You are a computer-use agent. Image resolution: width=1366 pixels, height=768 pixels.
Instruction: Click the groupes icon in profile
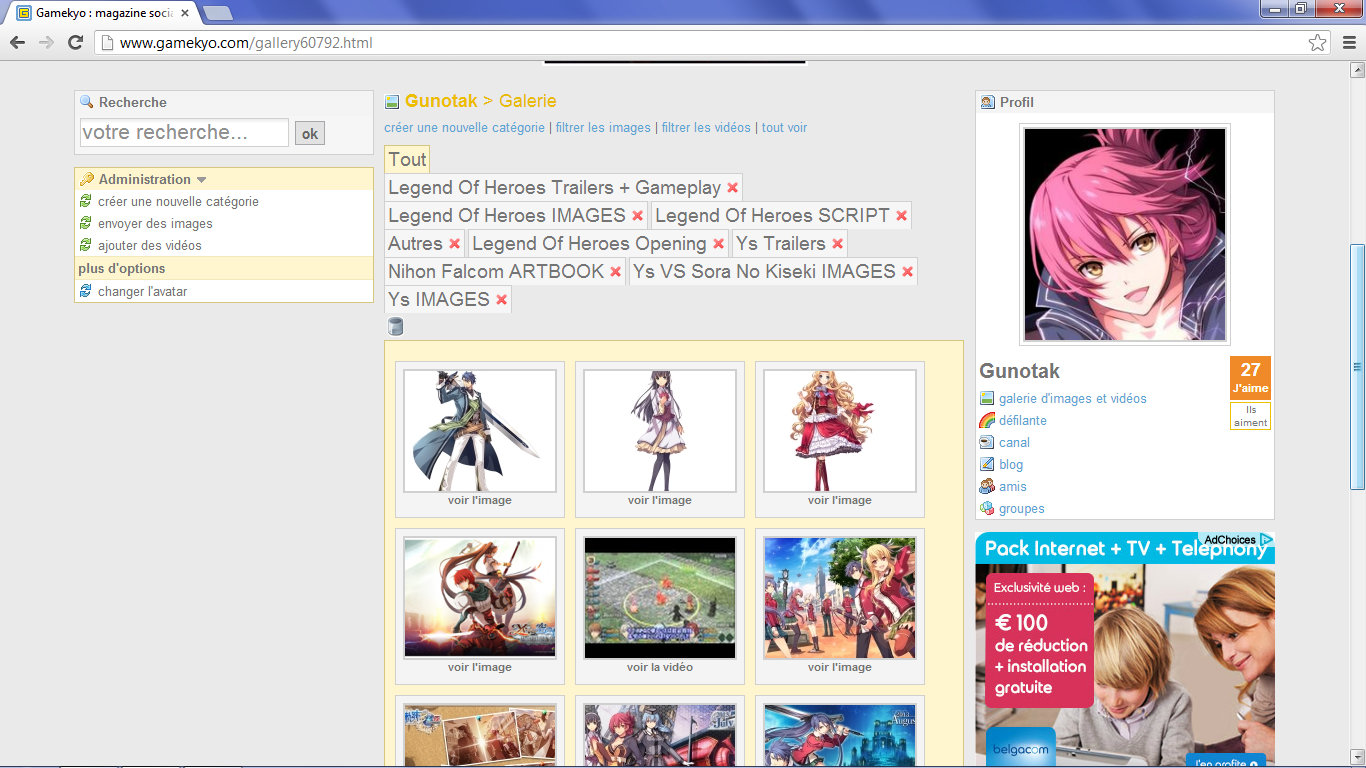point(988,508)
